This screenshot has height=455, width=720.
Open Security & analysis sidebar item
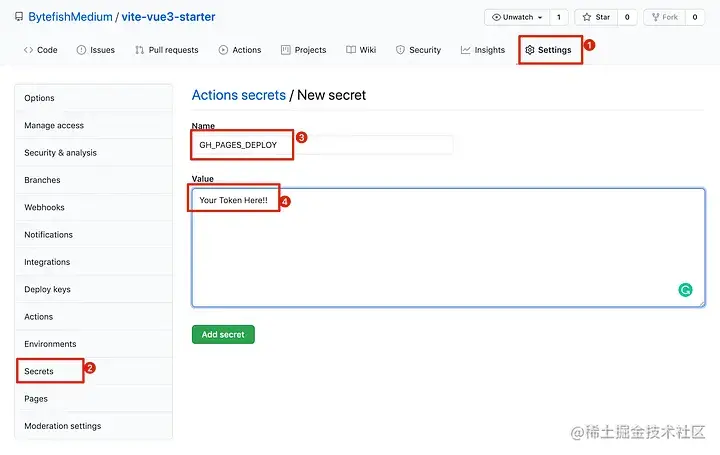94,152
